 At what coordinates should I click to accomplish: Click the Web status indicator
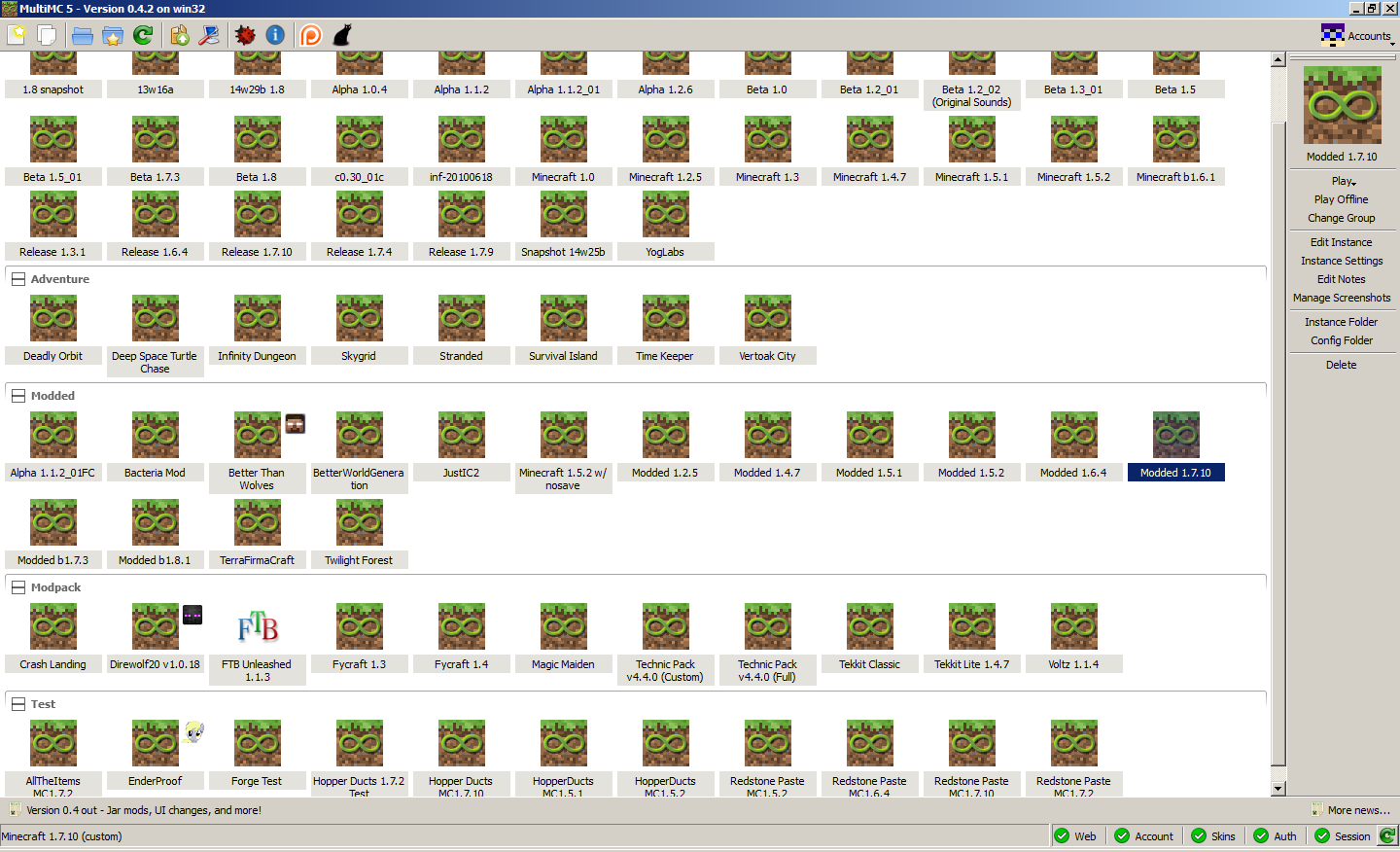[x=1076, y=836]
